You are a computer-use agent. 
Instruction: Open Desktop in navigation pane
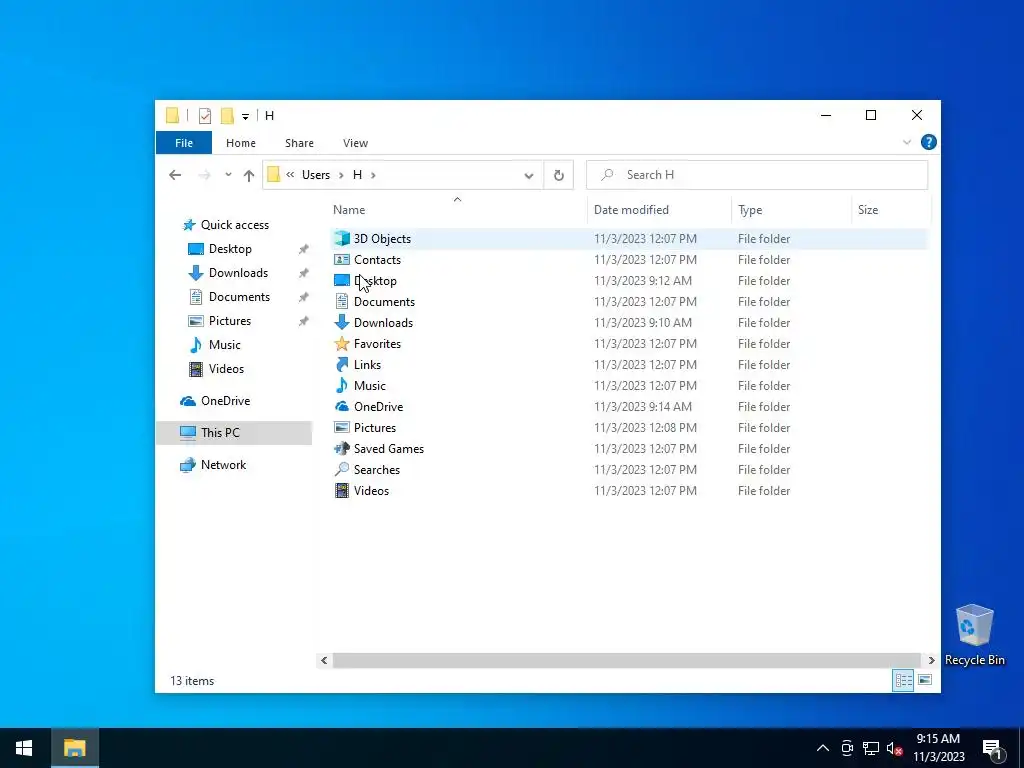(230, 249)
